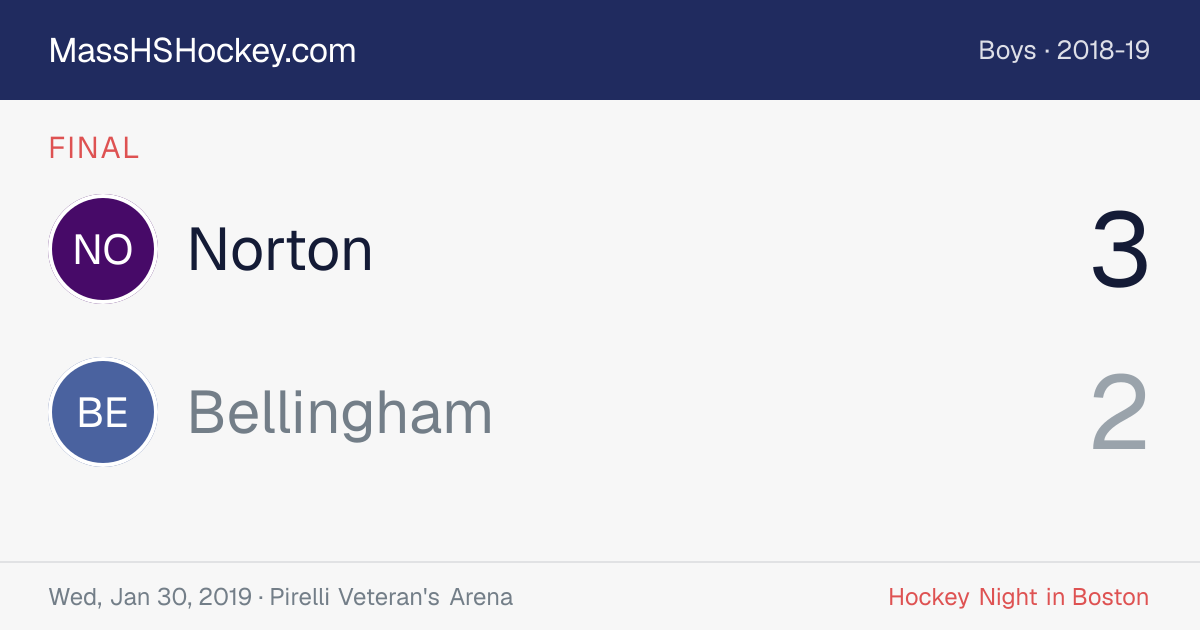Open the Norton team name
The width and height of the screenshot is (1200, 630).
coord(280,249)
